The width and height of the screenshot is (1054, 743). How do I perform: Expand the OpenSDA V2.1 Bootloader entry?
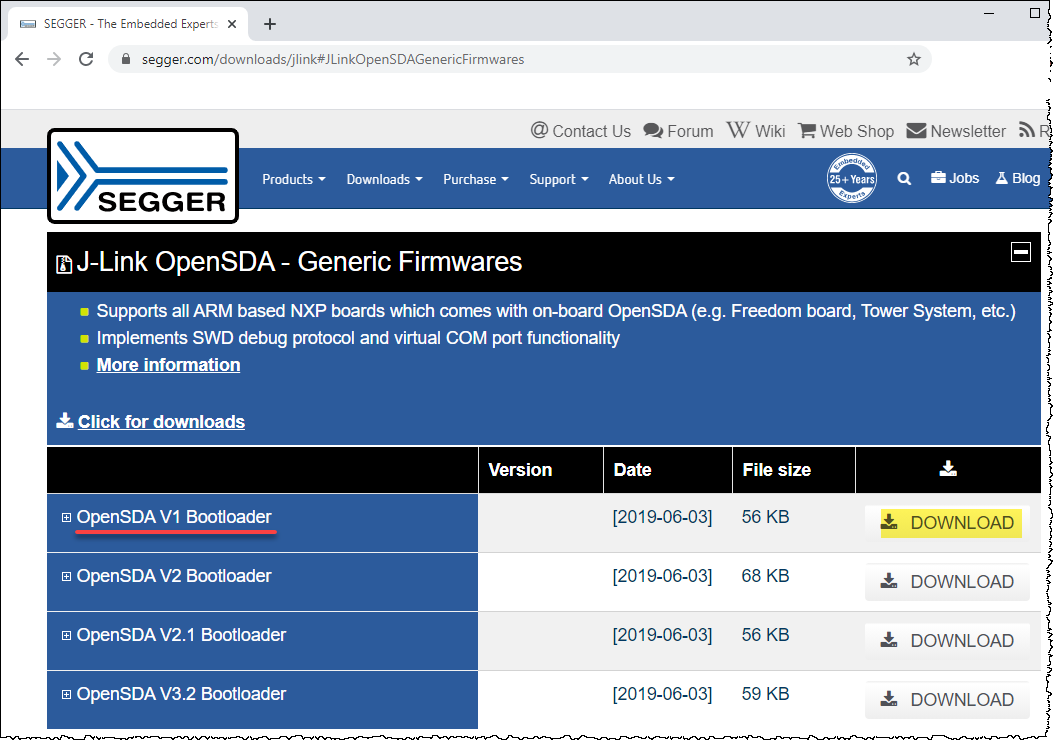(x=66, y=636)
